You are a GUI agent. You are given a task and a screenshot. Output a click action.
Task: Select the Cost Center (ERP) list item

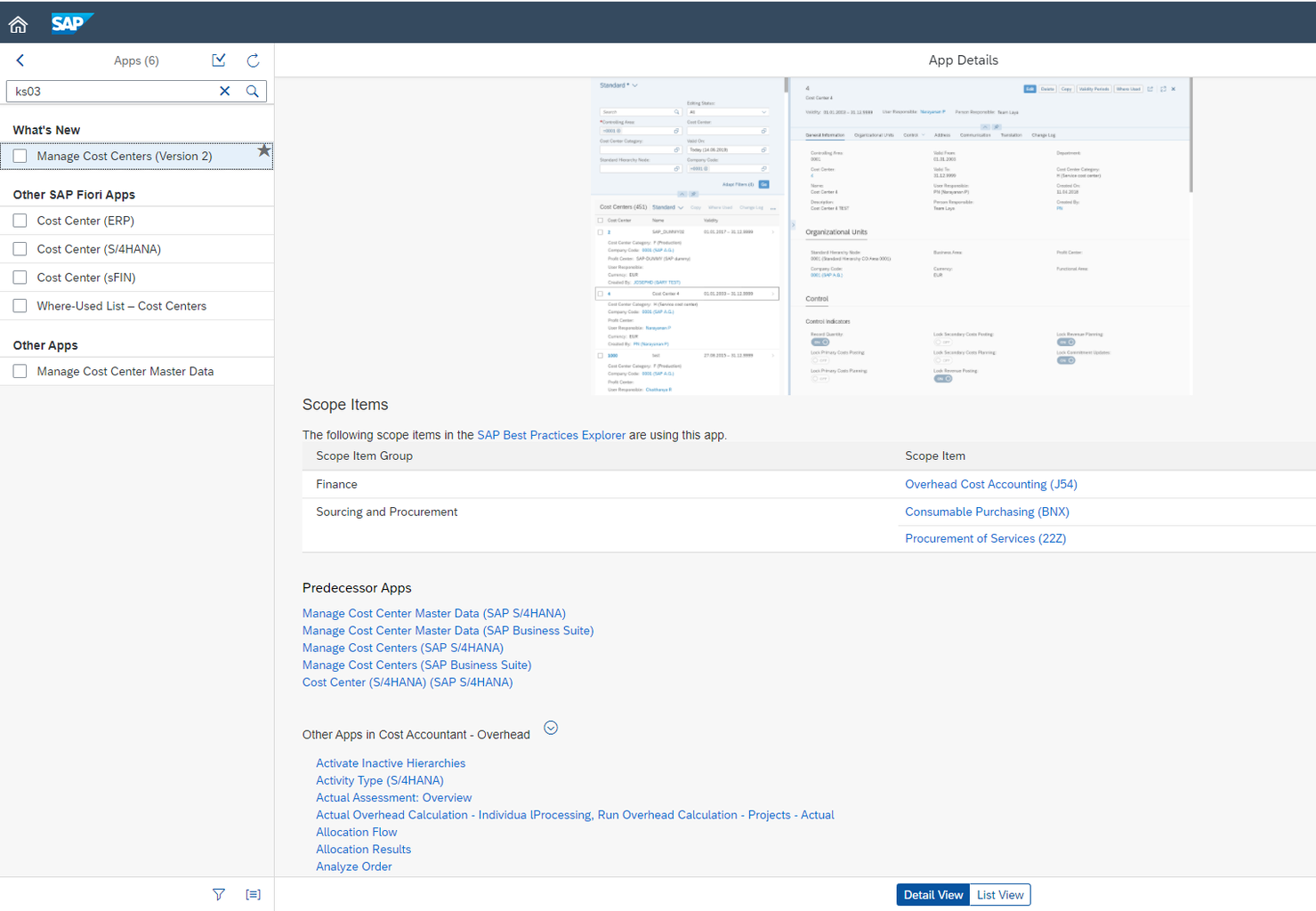(x=137, y=221)
